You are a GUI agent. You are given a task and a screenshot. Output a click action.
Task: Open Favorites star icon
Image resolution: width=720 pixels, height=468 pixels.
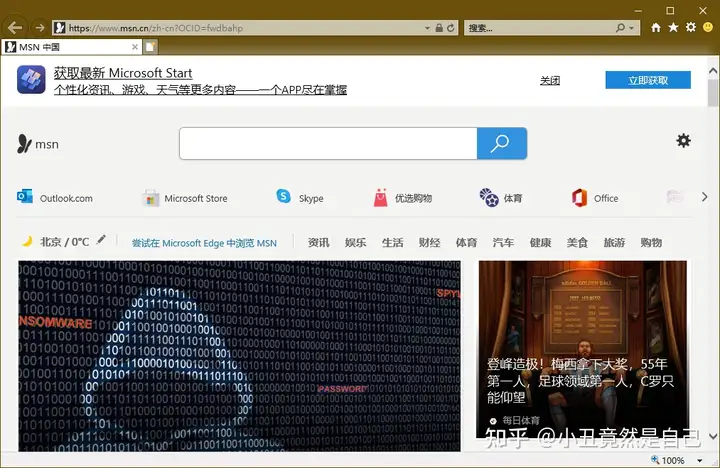tap(673, 28)
